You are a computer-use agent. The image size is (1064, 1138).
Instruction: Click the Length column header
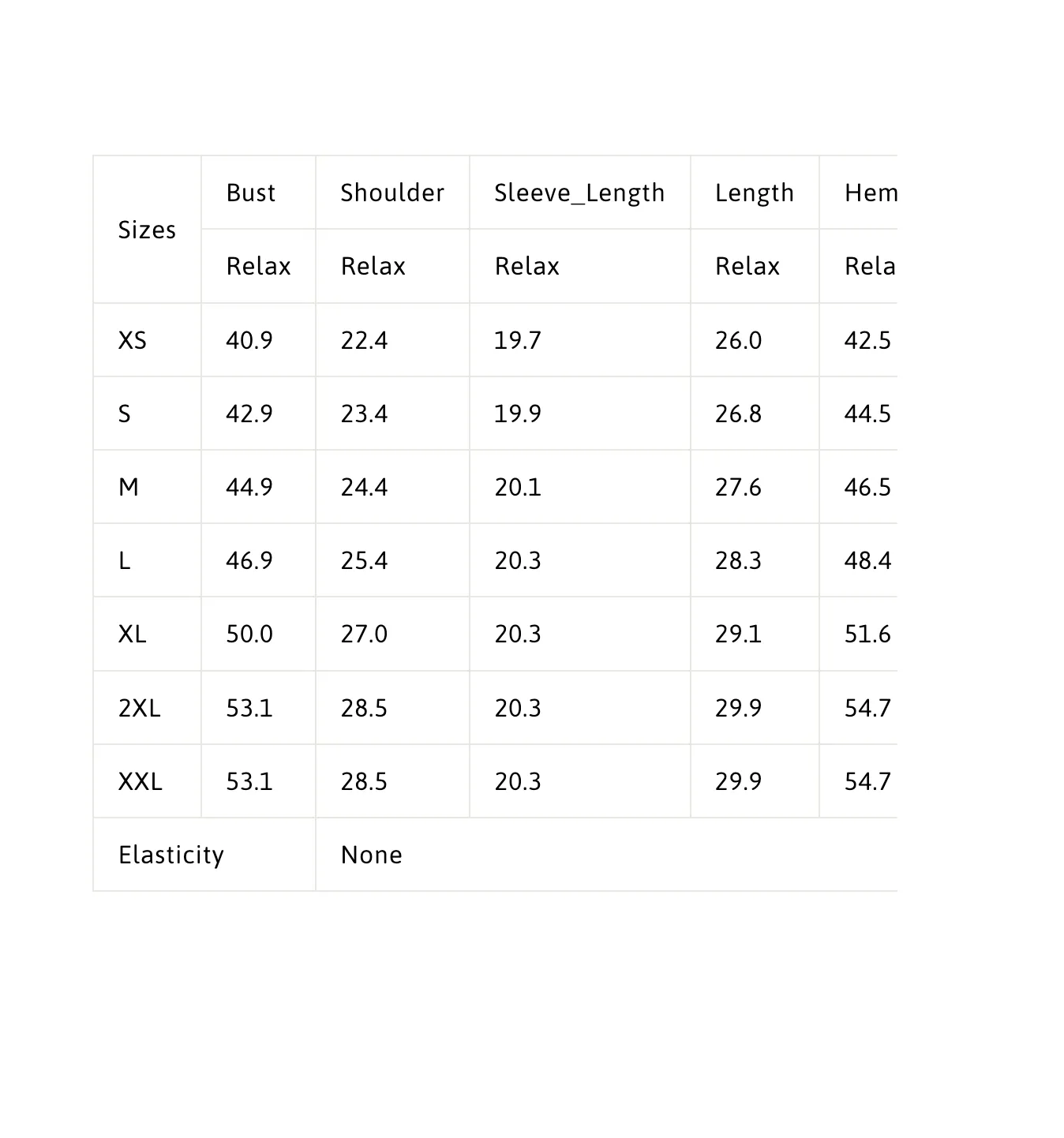tap(754, 193)
